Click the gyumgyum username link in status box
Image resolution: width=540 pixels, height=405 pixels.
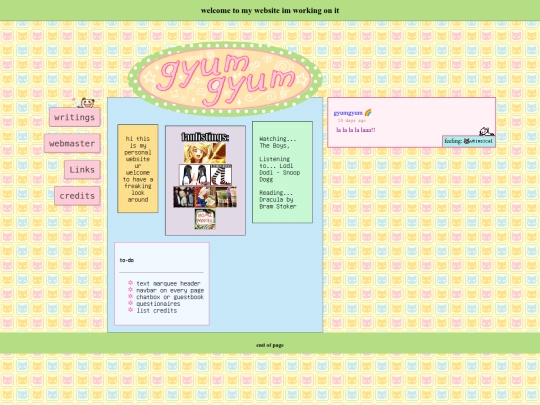(x=348, y=113)
